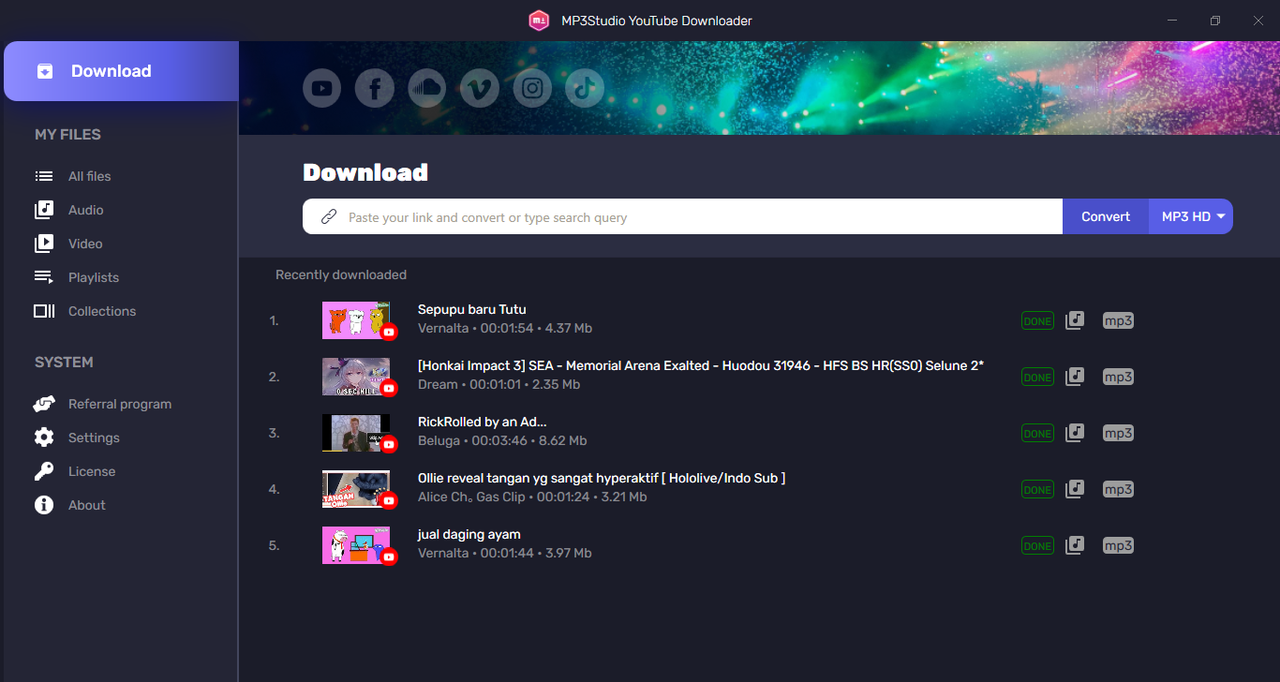Screen dimensions: 1280x682
Task: Click the YouTube platform icon in banner
Action: pyautogui.click(x=322, y=89)
